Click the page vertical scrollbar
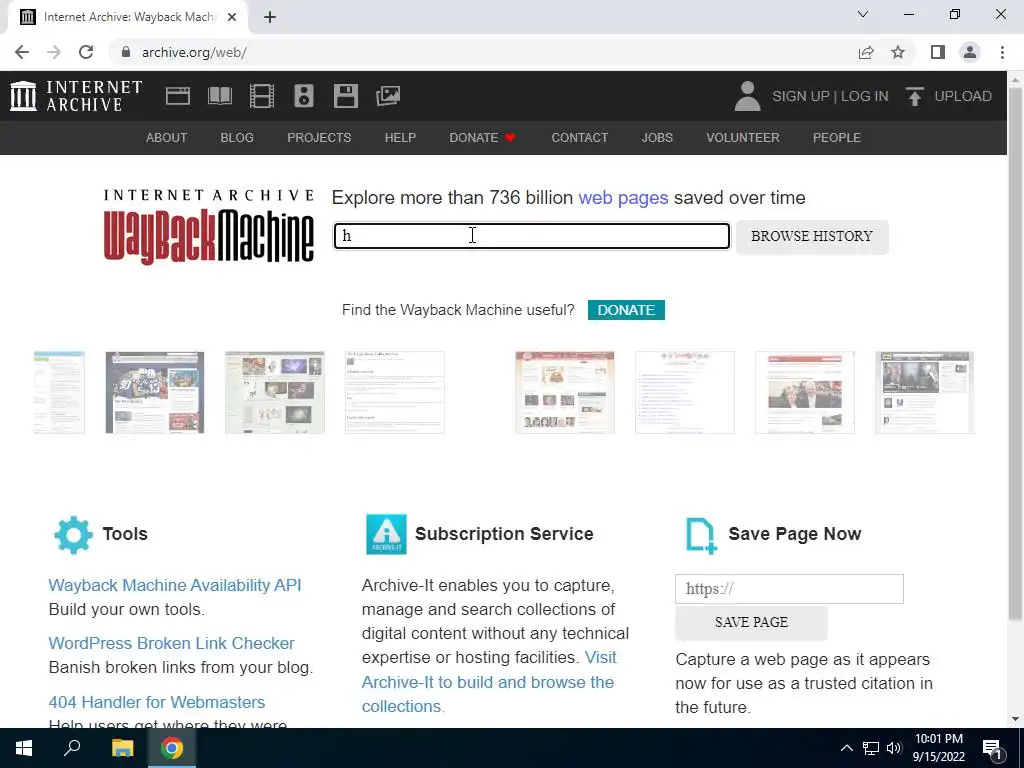Viewport: 1024px width, 768px height. [1015, 353]
